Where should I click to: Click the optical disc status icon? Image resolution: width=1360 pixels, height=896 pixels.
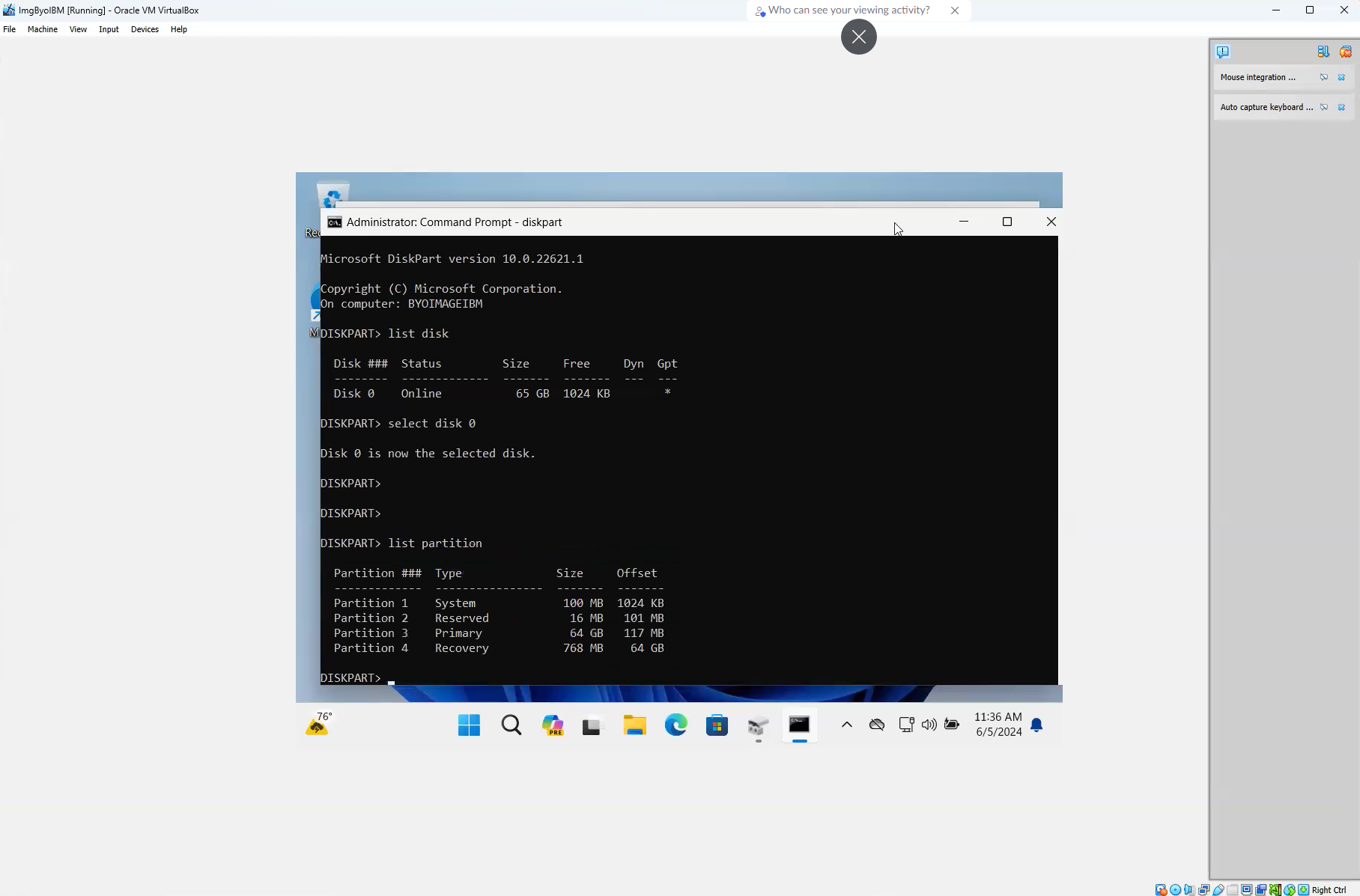[x=1175, y=890]
